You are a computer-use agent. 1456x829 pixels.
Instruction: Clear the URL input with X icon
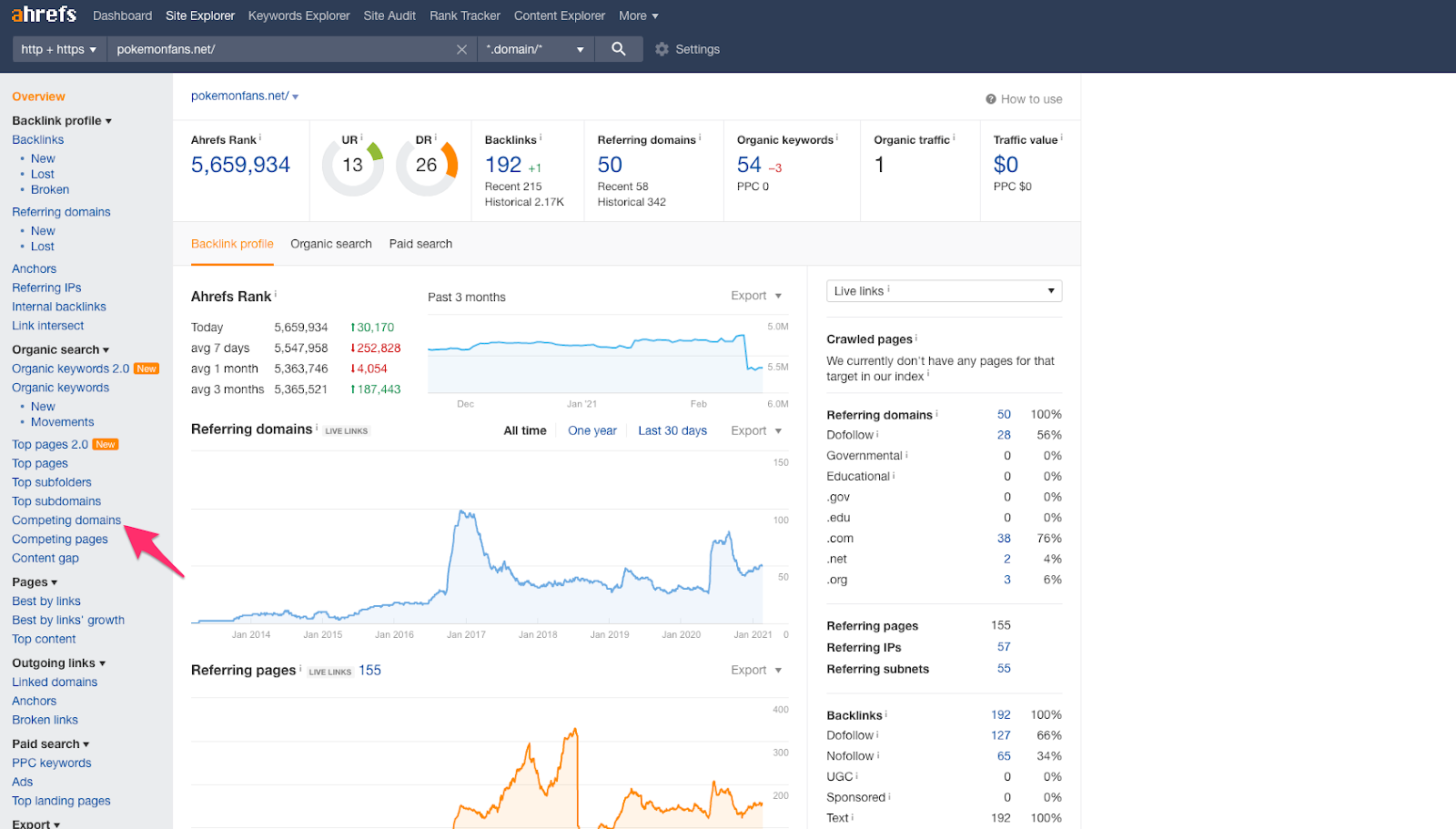click(461, 49)
